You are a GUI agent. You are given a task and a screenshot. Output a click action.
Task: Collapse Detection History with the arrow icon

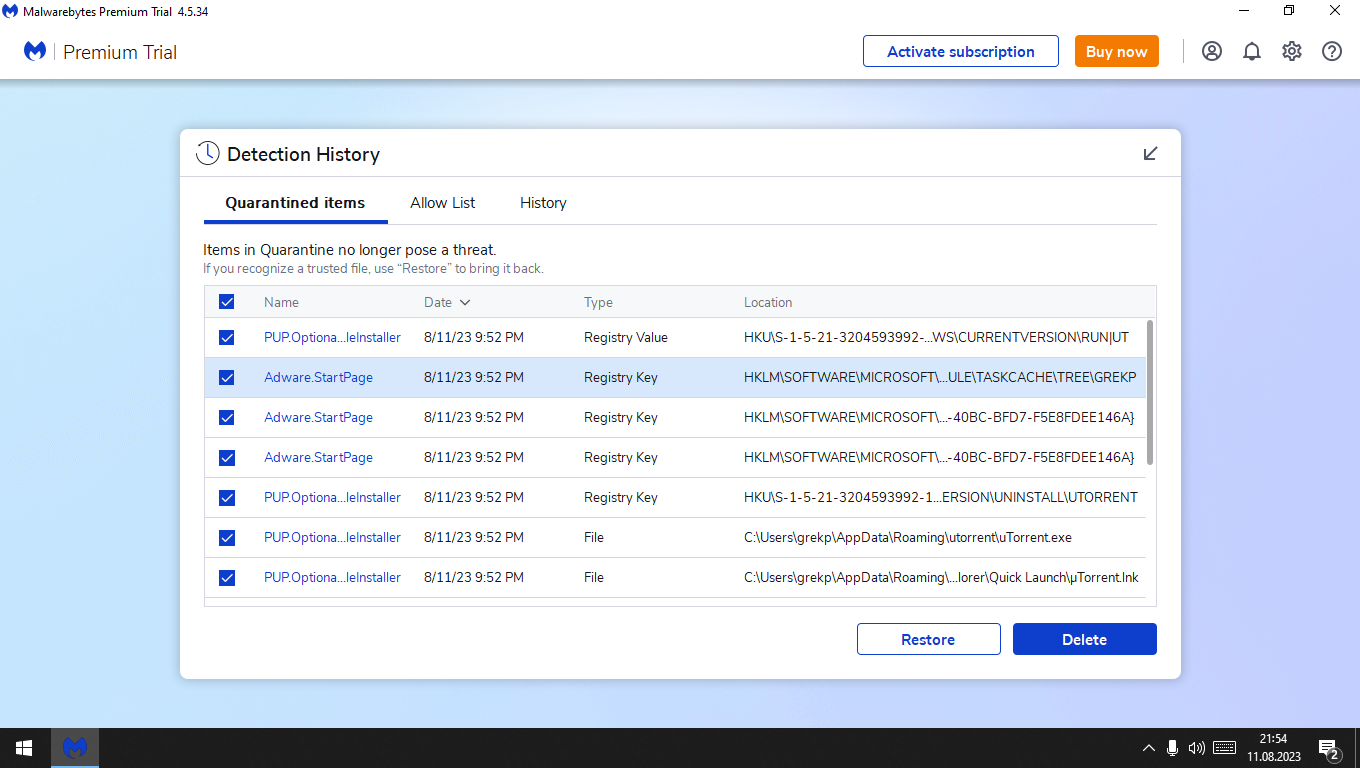click(1151, 153)
